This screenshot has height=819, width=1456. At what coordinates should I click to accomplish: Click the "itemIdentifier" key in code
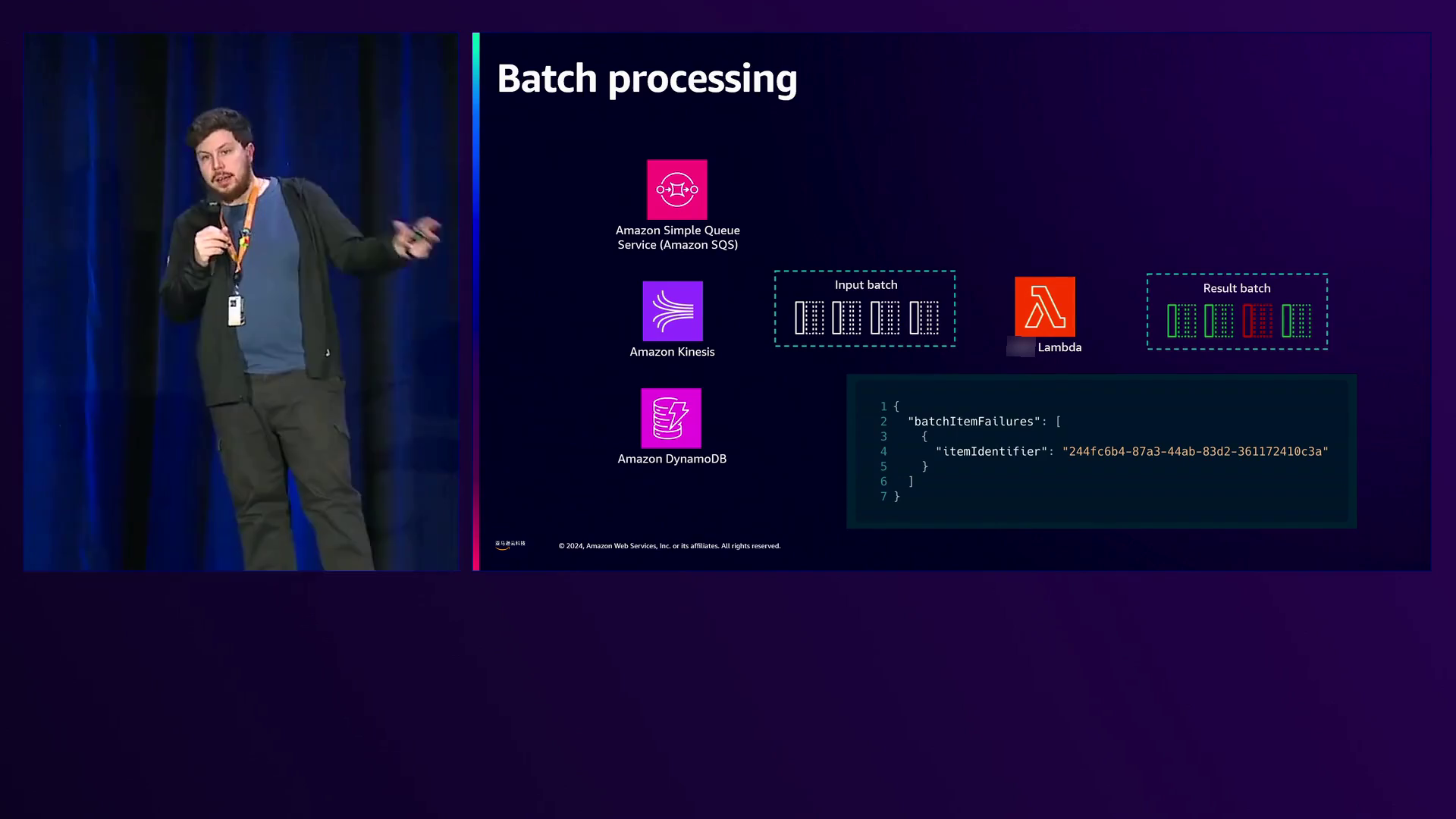[x=992, y=451]
